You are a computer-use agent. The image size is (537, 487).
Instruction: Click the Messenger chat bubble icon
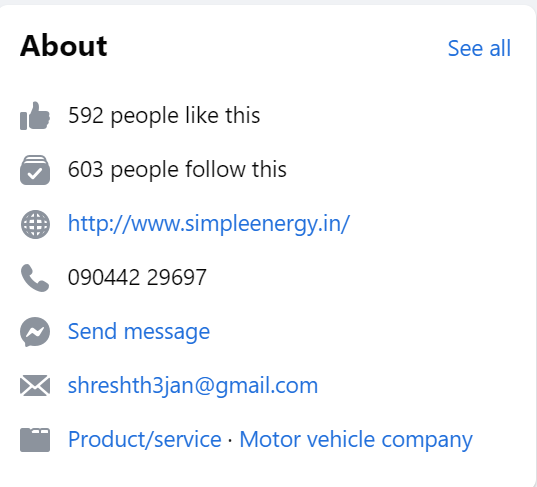tap(35, 332)
